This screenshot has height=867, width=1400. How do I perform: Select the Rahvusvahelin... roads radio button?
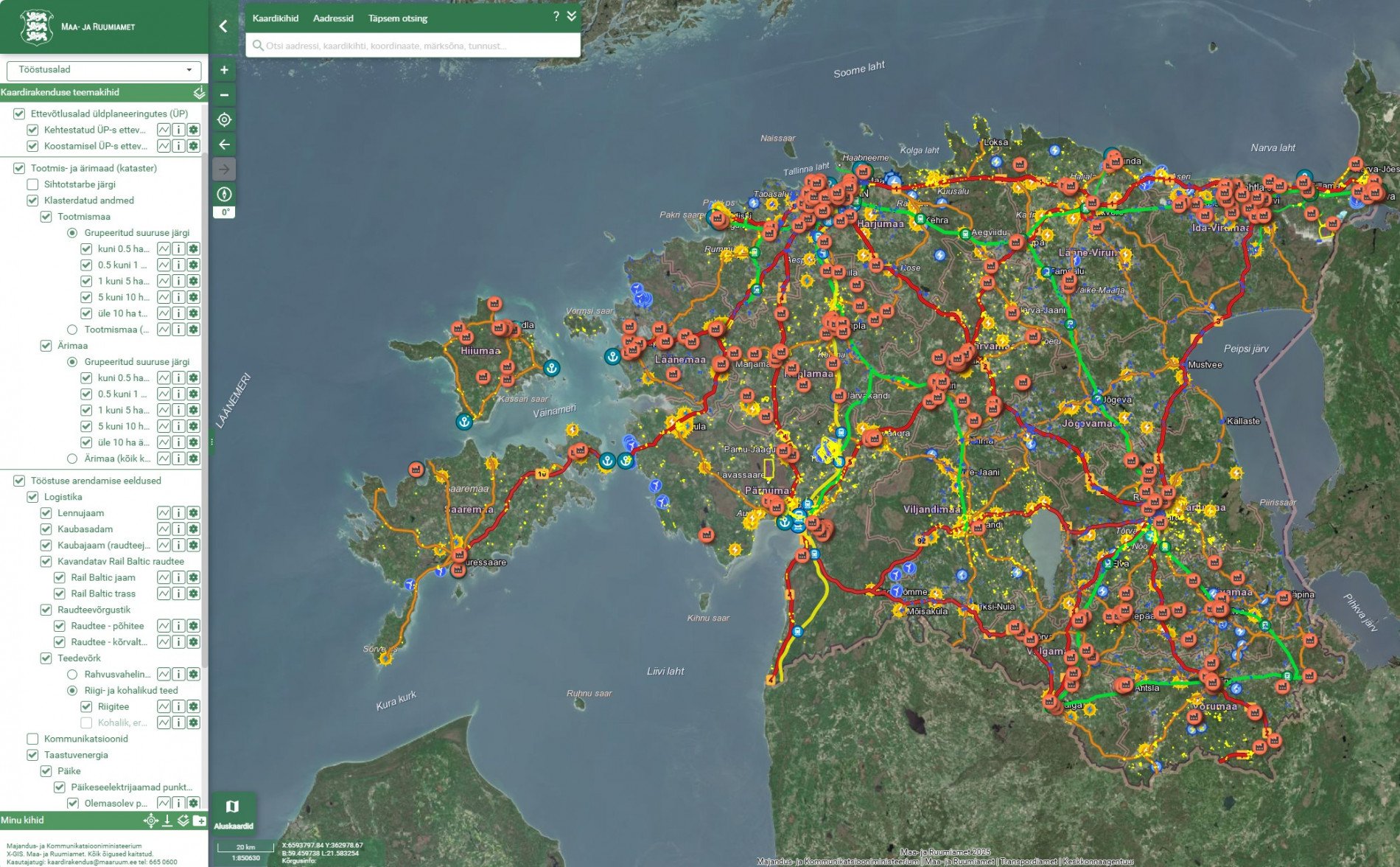point(72,675)
